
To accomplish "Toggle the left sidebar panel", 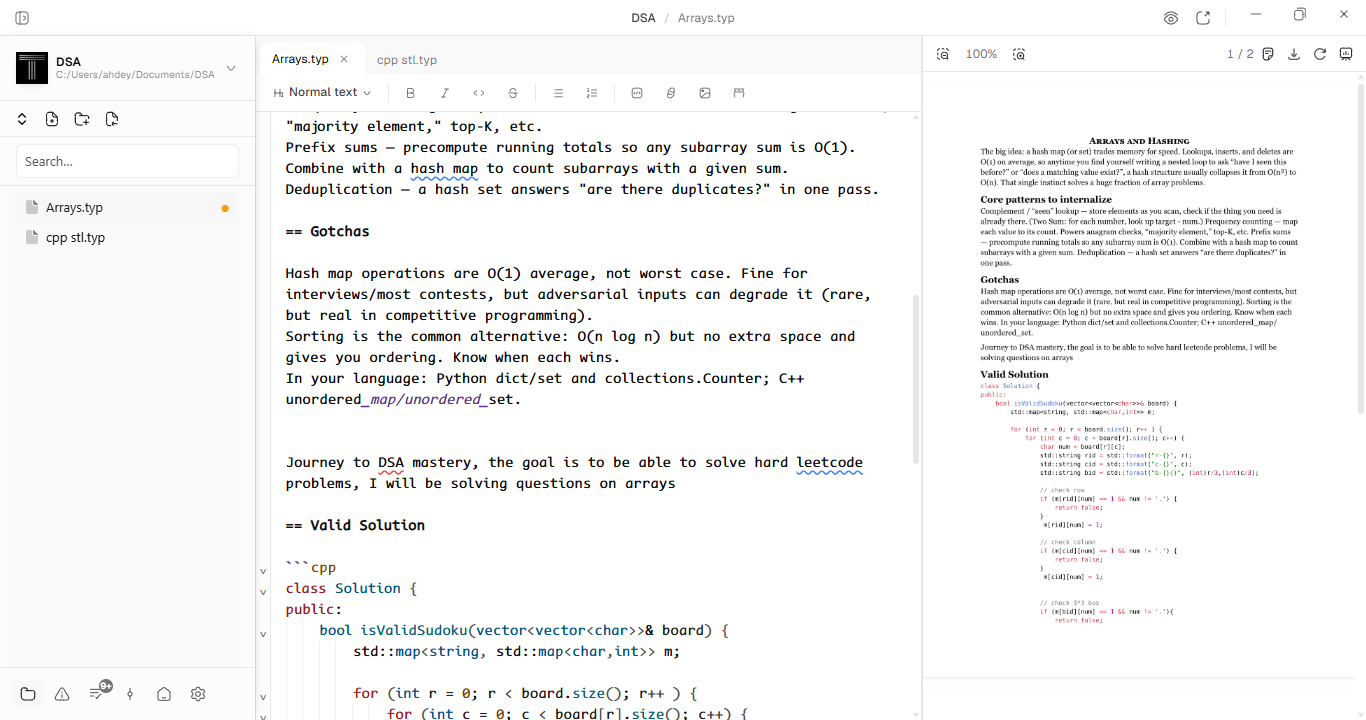I will (x=22, y=18).
